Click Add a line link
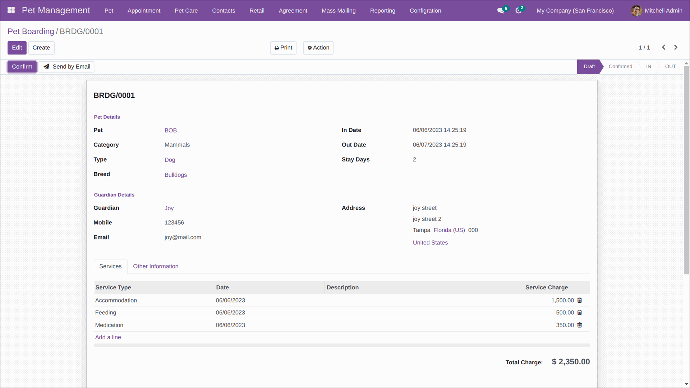 click(108, 337)
